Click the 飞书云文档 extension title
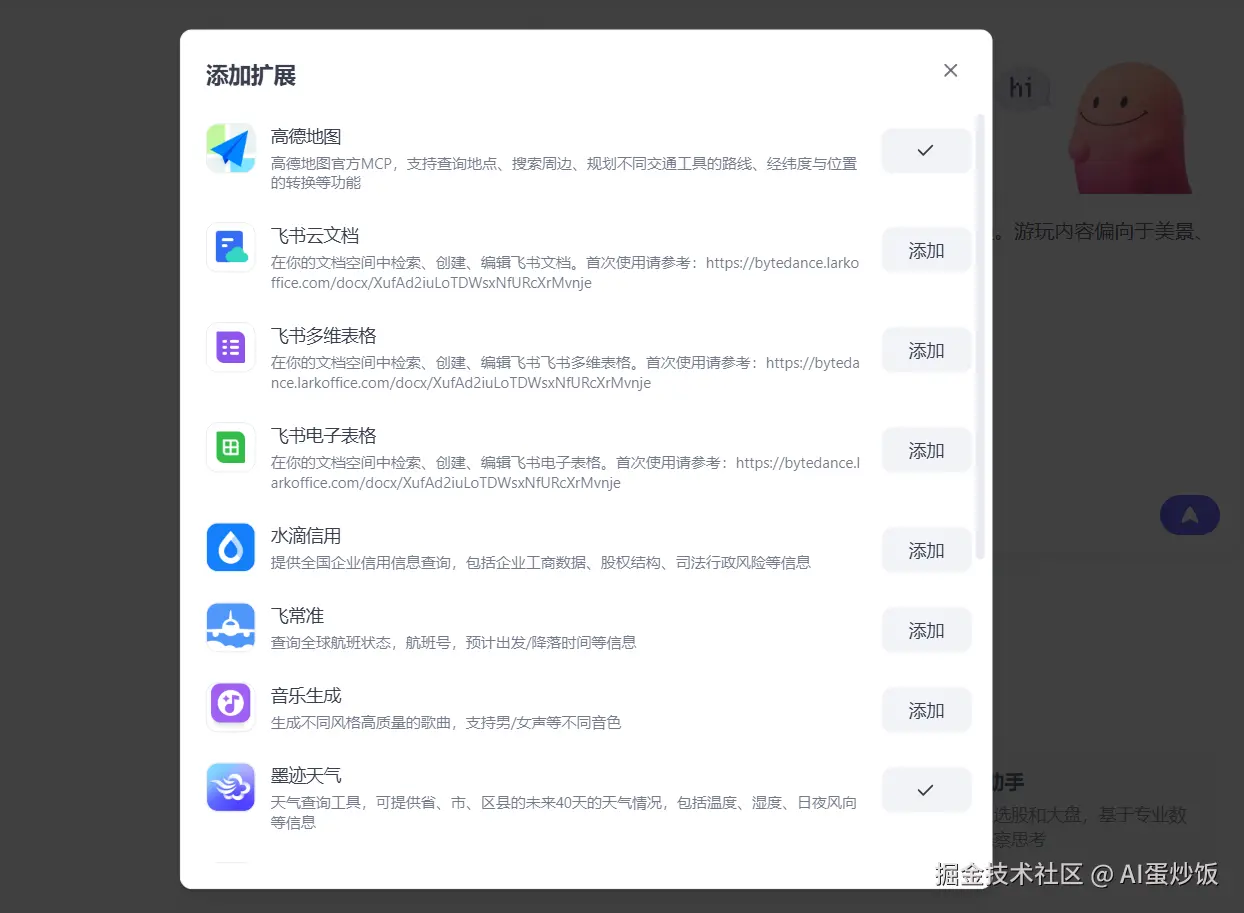The image size is (1244, 913). [x=315, y=236]
